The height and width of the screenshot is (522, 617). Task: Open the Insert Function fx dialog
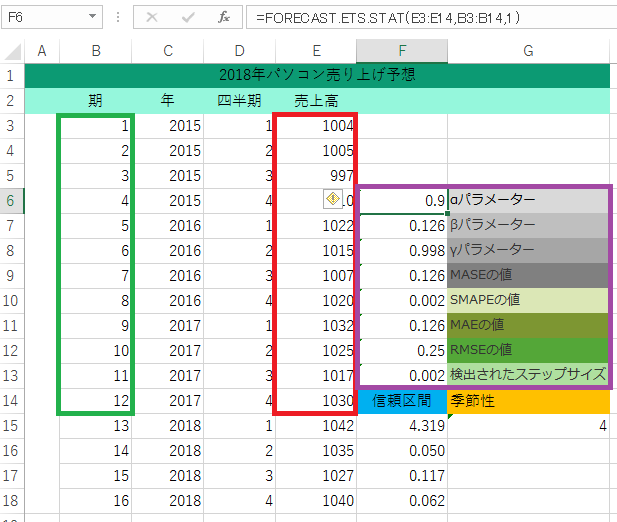point(224,17)
